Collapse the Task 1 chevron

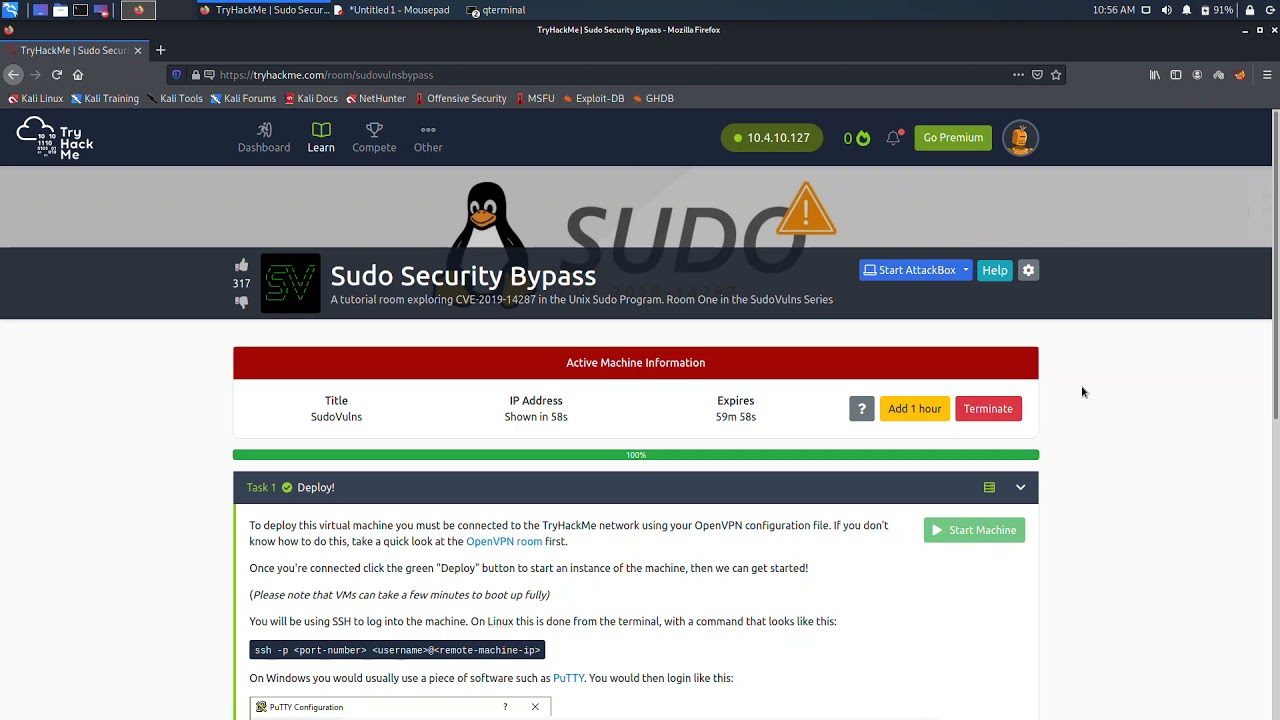(x=1020, y=487)
